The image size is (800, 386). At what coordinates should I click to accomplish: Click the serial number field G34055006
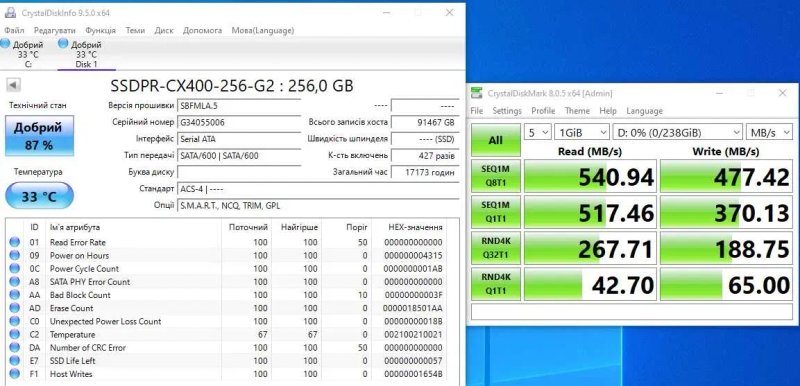point(239,122)
